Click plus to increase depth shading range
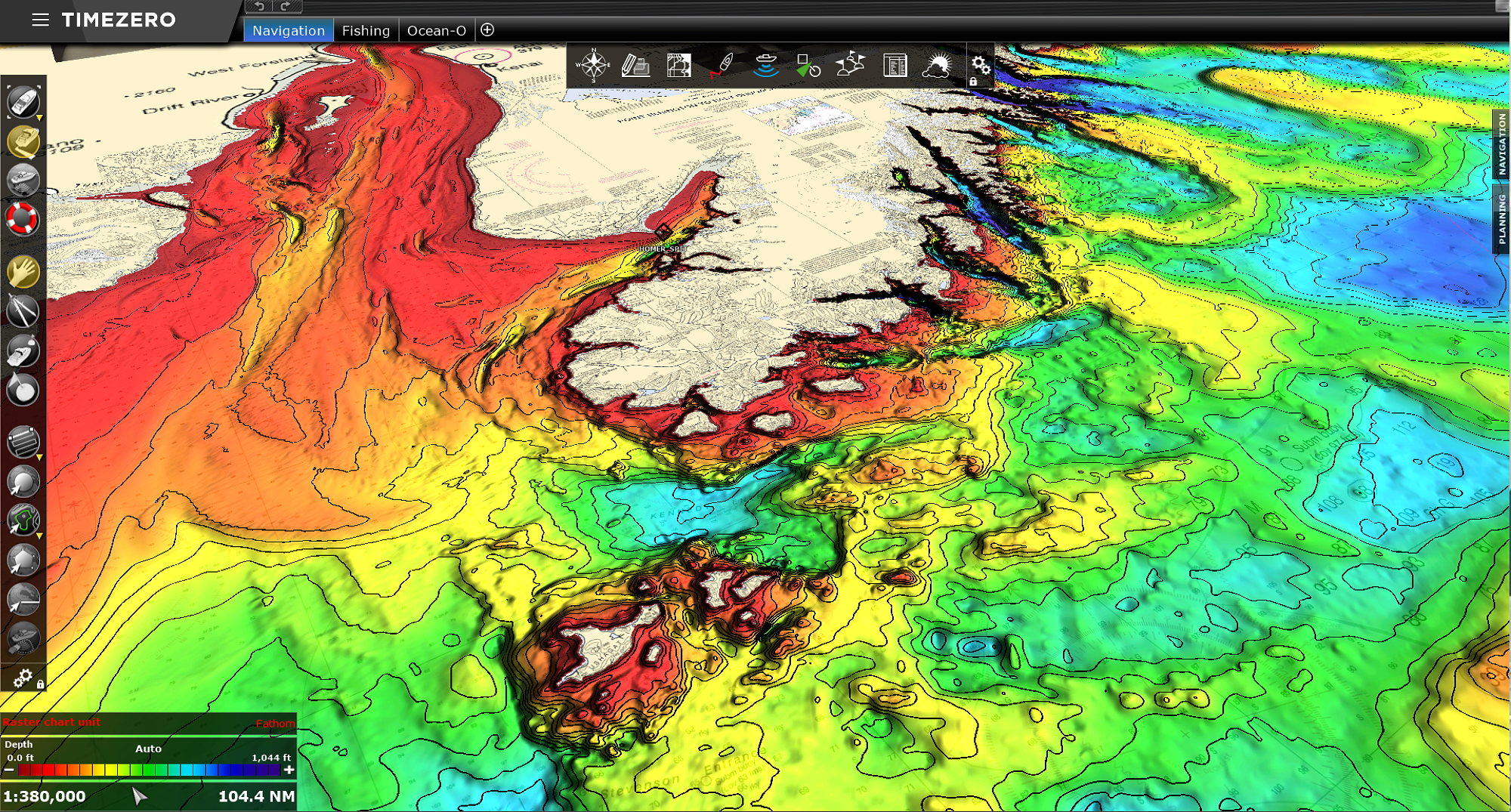 pyautogui.click(x=289, y=770)
